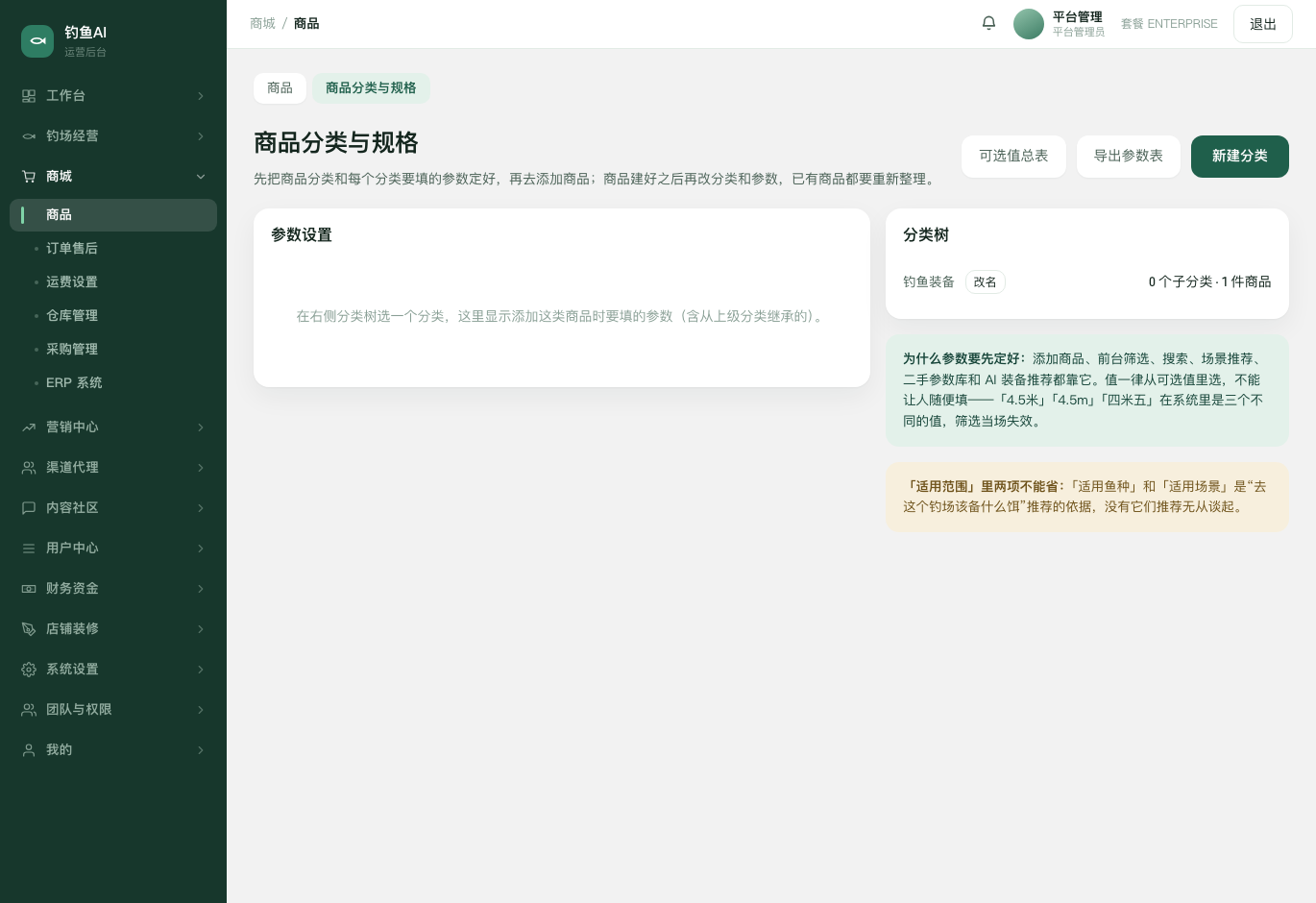The image size is (1316, 903).
Task: Open the notification bell
Action: click(x=988, y=23)
